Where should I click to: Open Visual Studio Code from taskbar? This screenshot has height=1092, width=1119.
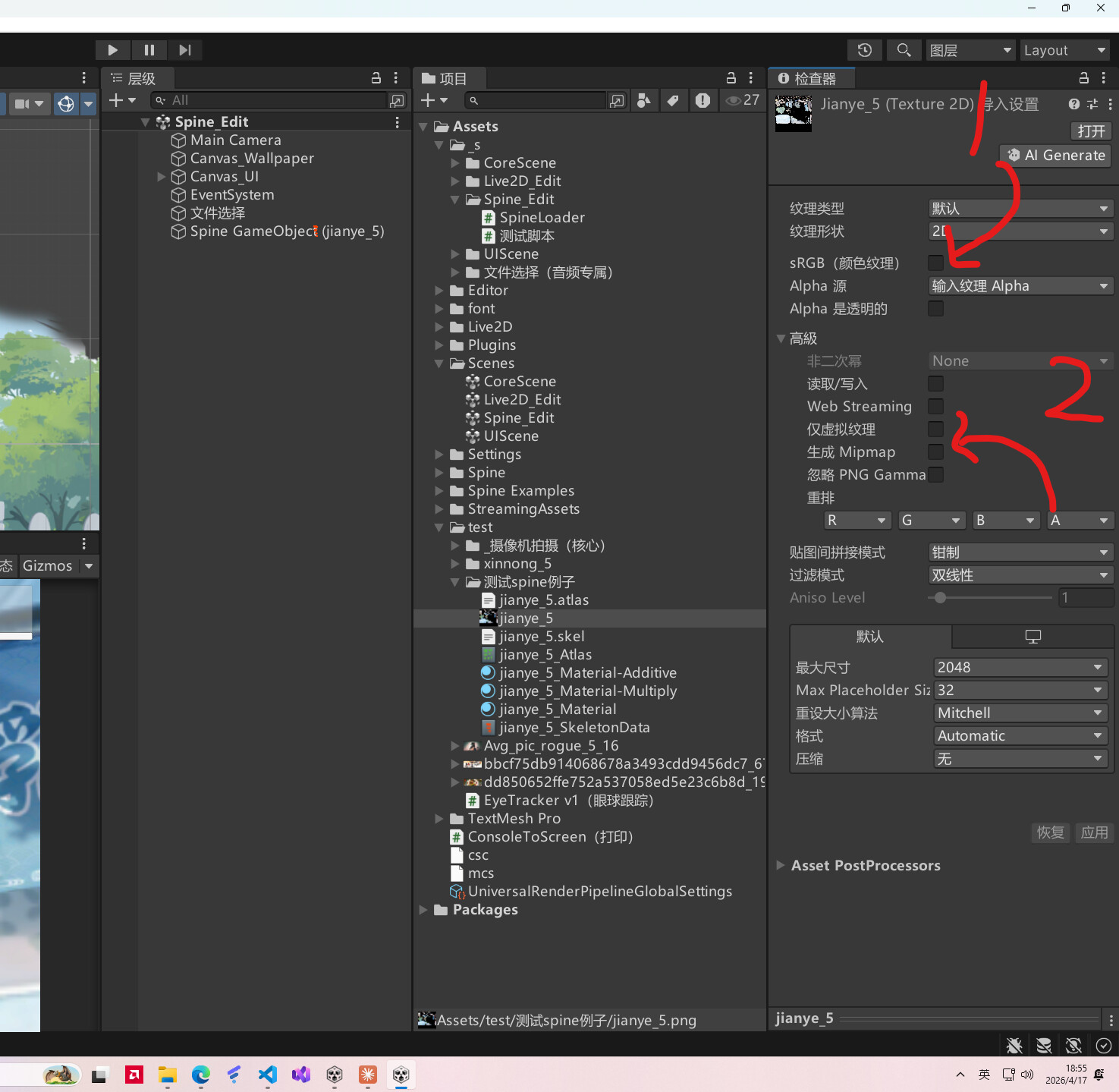[x=267, y=1074]
